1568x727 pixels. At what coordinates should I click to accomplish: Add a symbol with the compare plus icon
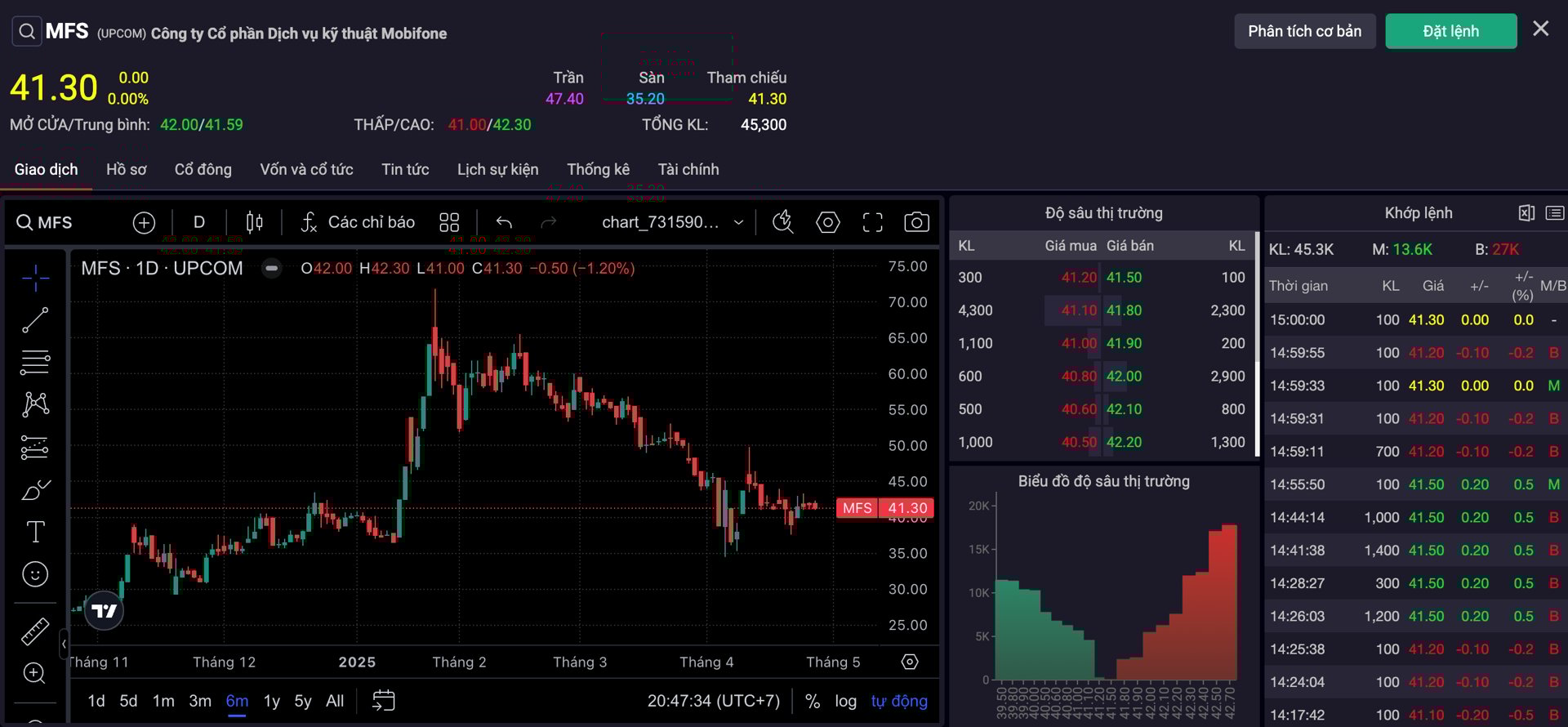[x=144, y=222]
